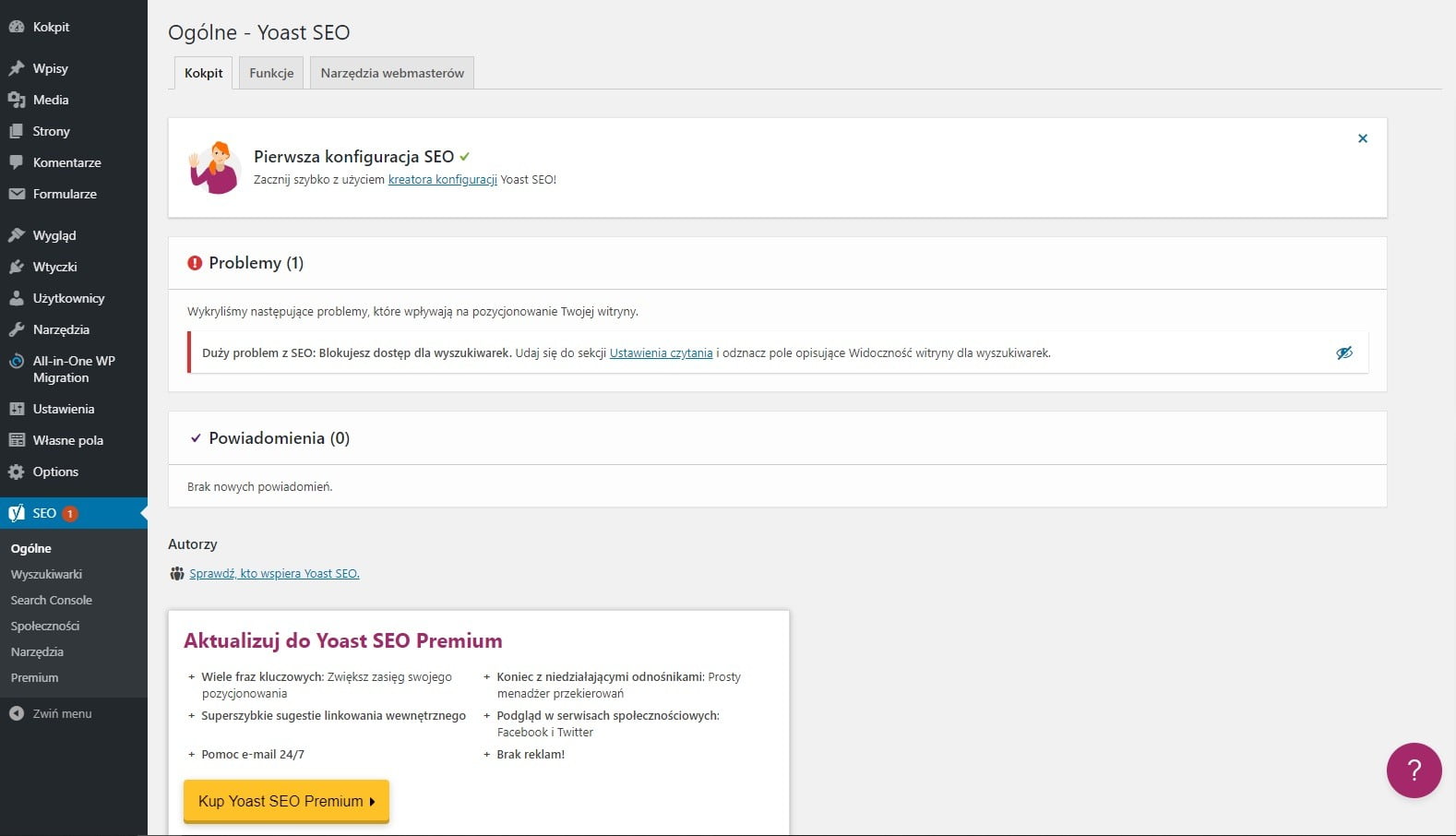Switch to the Narzędzia webmasterów tab
This screenshot has height=836, width=1456.
point(392,73)
